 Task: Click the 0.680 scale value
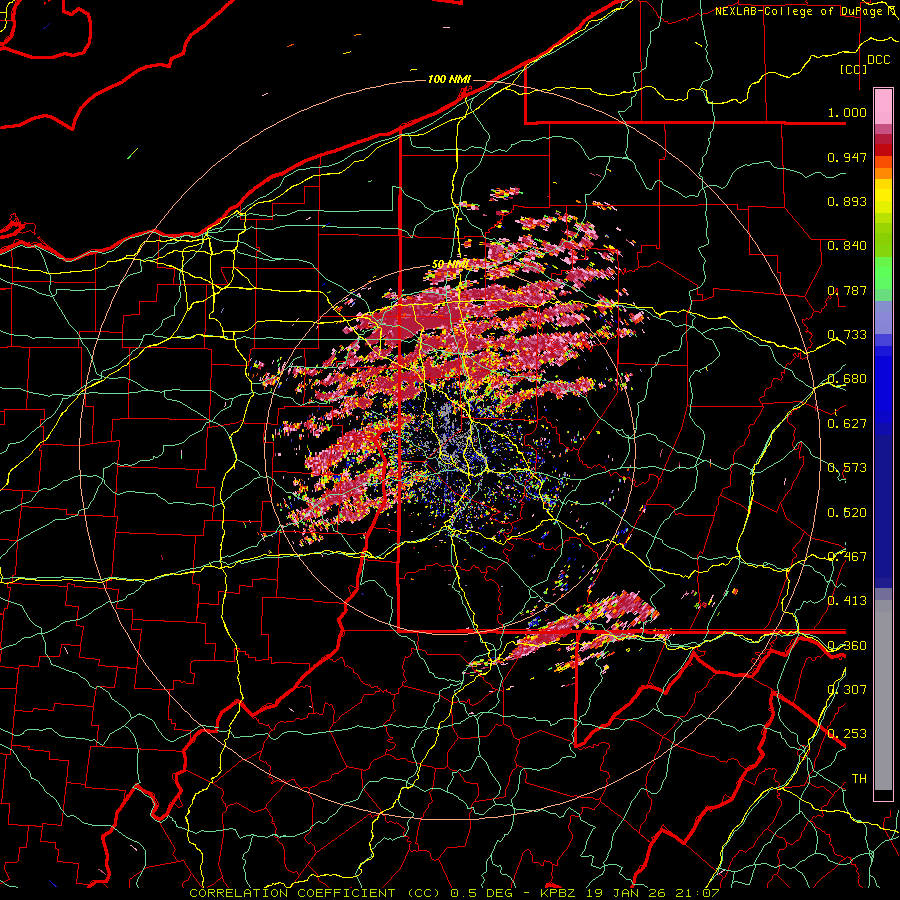[847, 378]
